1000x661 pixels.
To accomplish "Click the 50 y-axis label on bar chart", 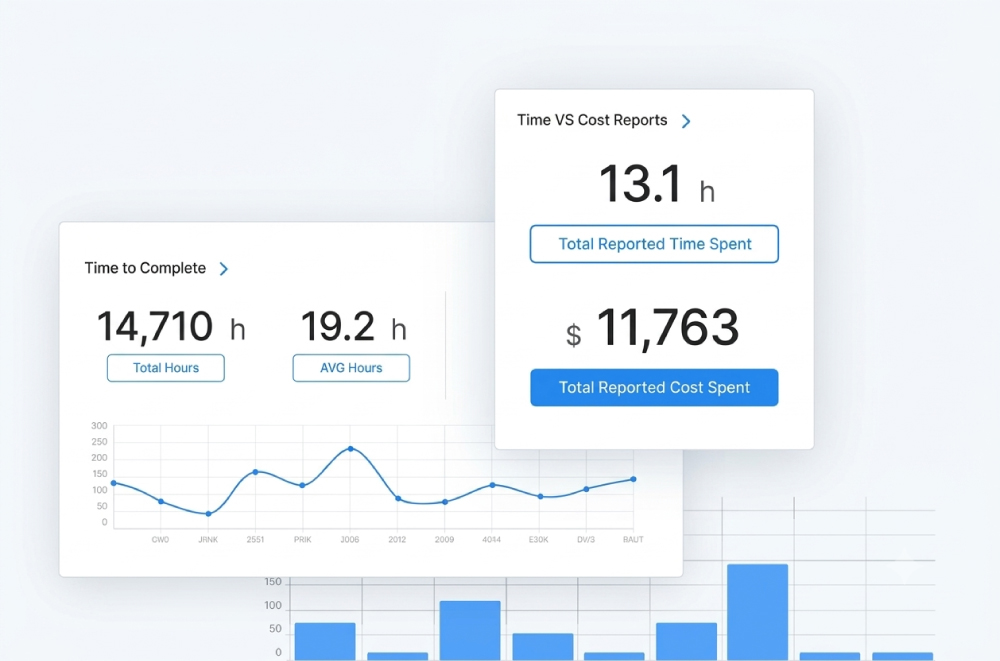I will 276,628.
